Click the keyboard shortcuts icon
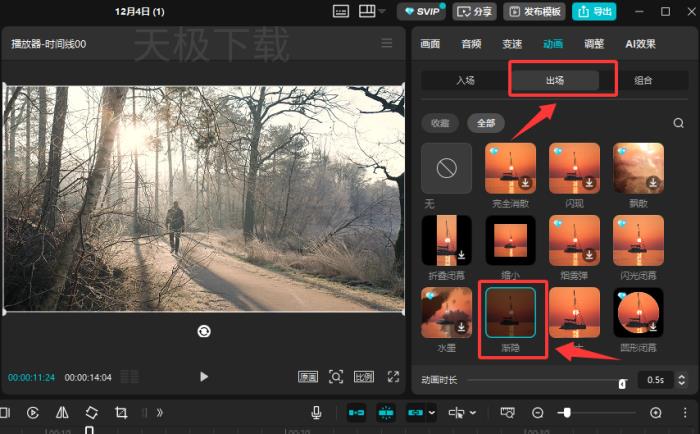The height and width of the screenshot is (434, 700). [340, 11]
